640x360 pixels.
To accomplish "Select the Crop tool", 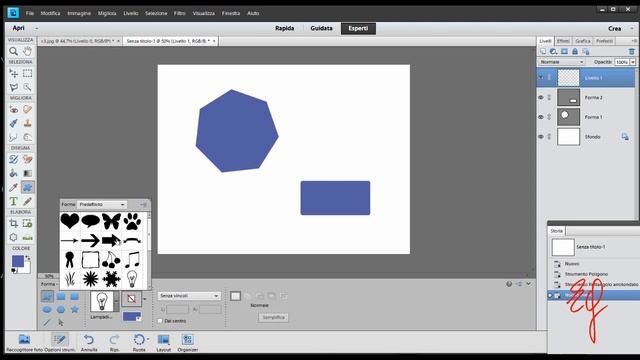I will coord(13,223).
